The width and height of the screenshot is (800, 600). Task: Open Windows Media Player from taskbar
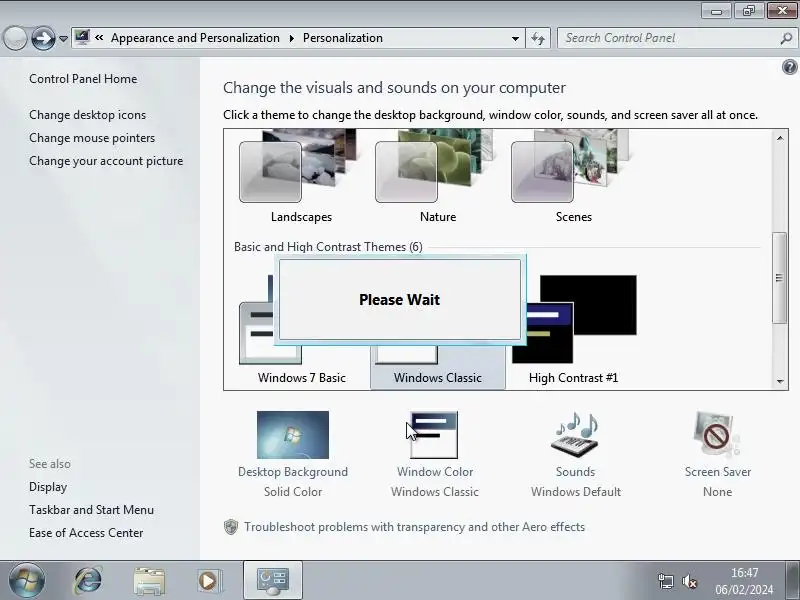click(208, 581)
